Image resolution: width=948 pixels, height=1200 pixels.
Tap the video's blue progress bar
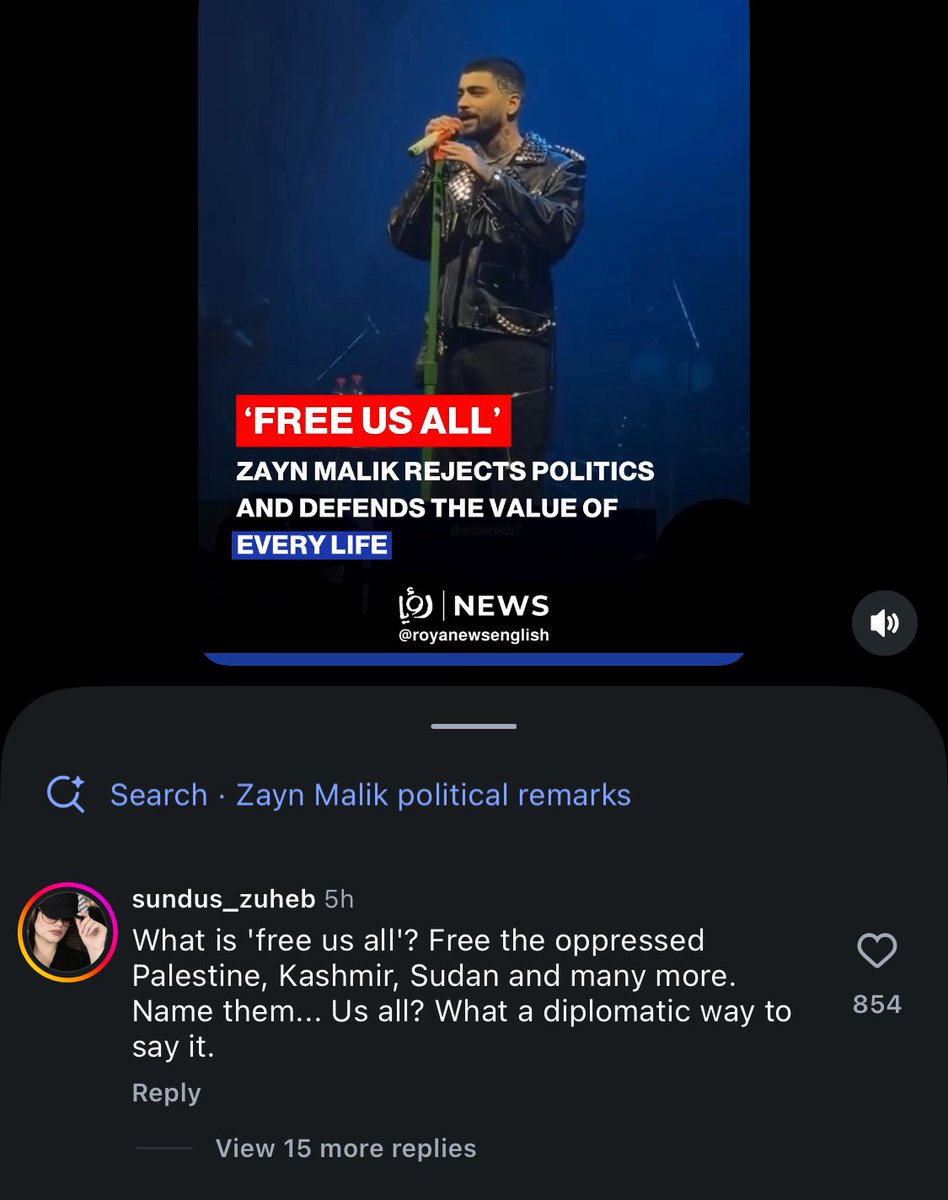coord(474,658)
